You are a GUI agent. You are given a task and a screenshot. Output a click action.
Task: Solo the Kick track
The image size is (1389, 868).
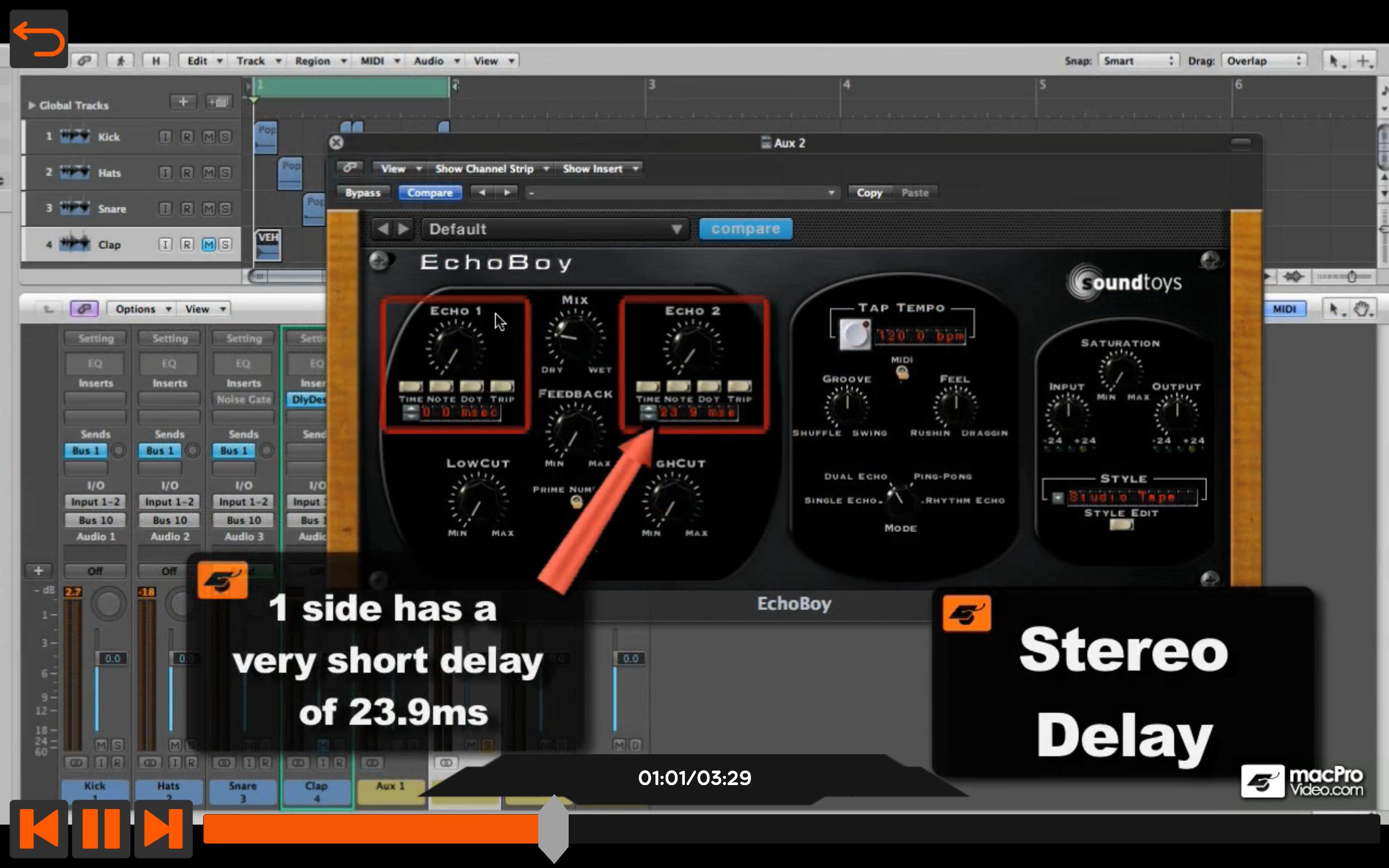click(x=225, y=136)
